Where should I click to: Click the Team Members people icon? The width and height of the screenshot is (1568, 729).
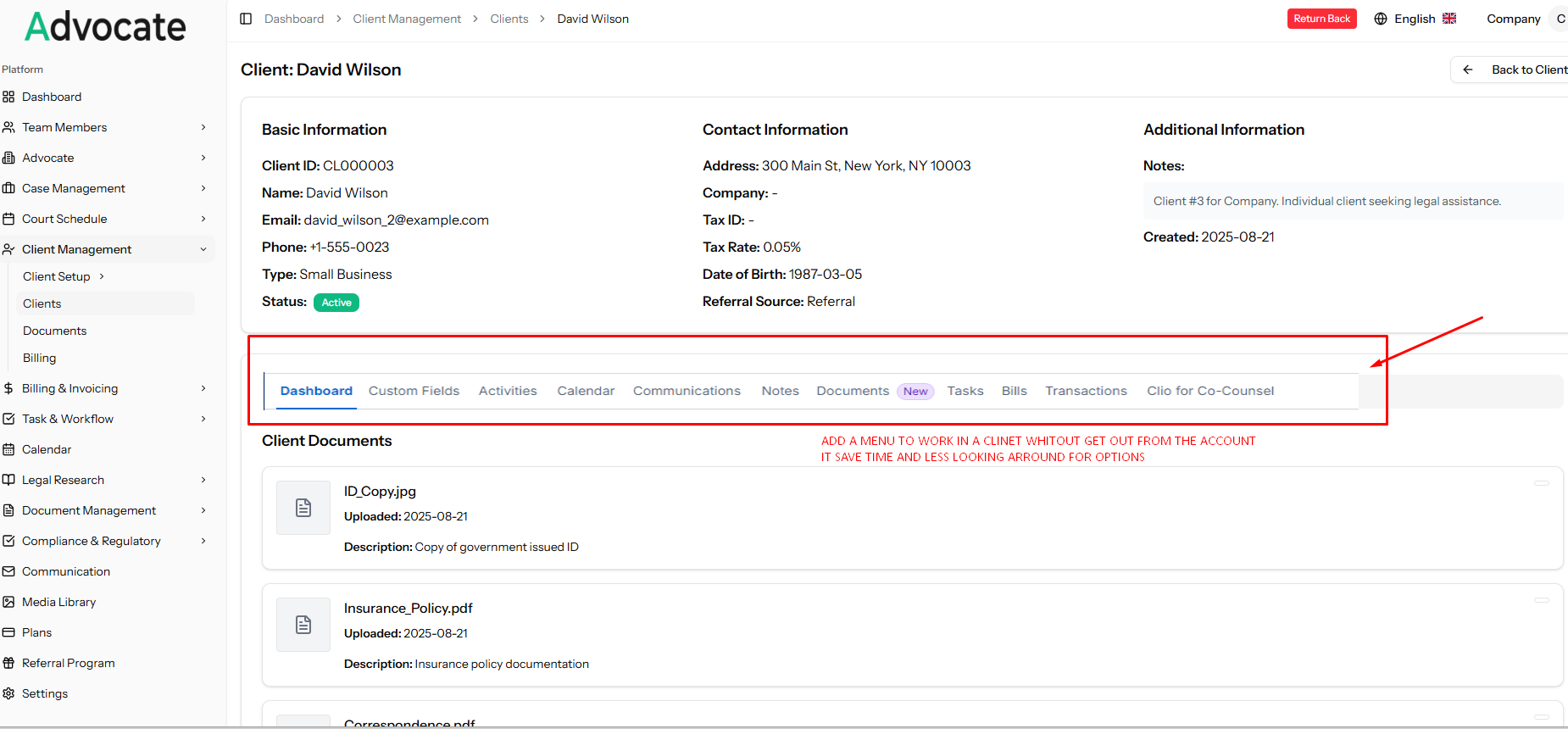coord(8,127)
